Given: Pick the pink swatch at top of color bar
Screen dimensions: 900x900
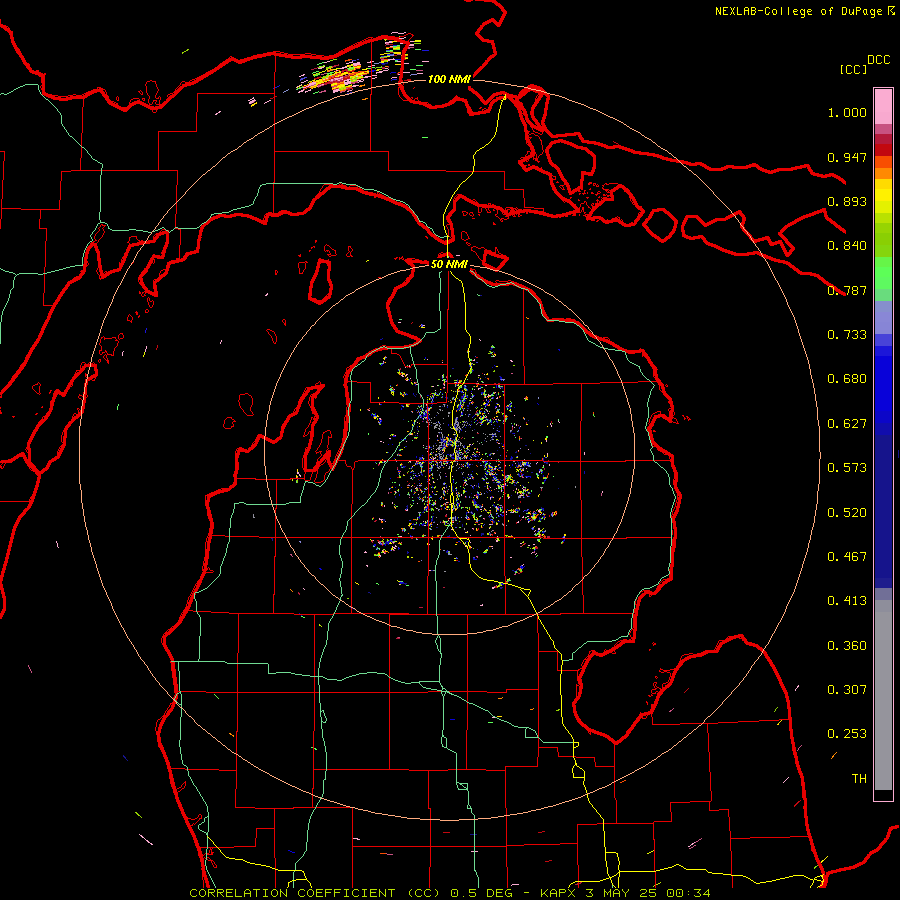Looking at the screenshot, I should [883, 106].
